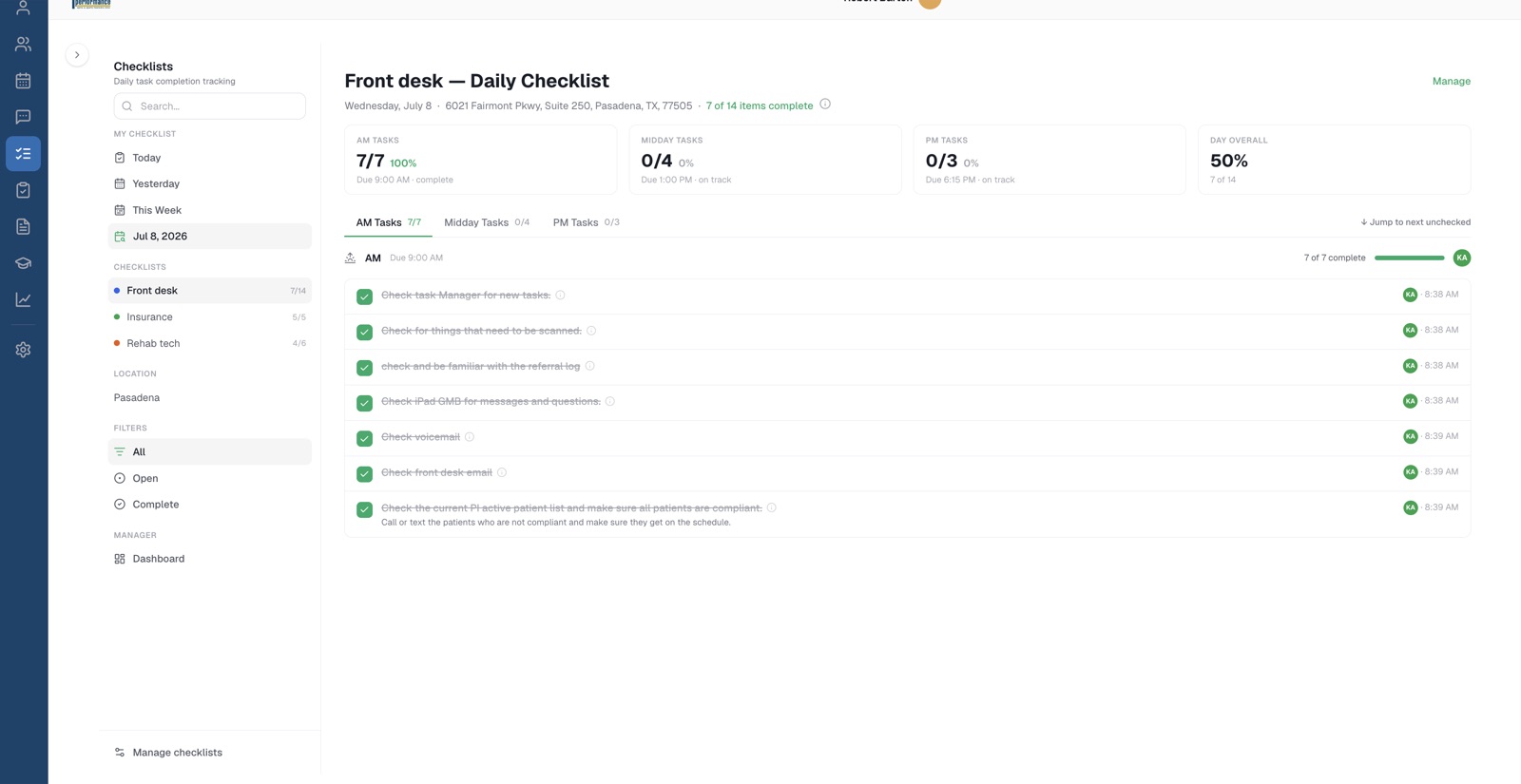Viewport: 1521px width, 784px height.
Task: Open the analytics chart sidebar icon
Action: coord(23,299)
